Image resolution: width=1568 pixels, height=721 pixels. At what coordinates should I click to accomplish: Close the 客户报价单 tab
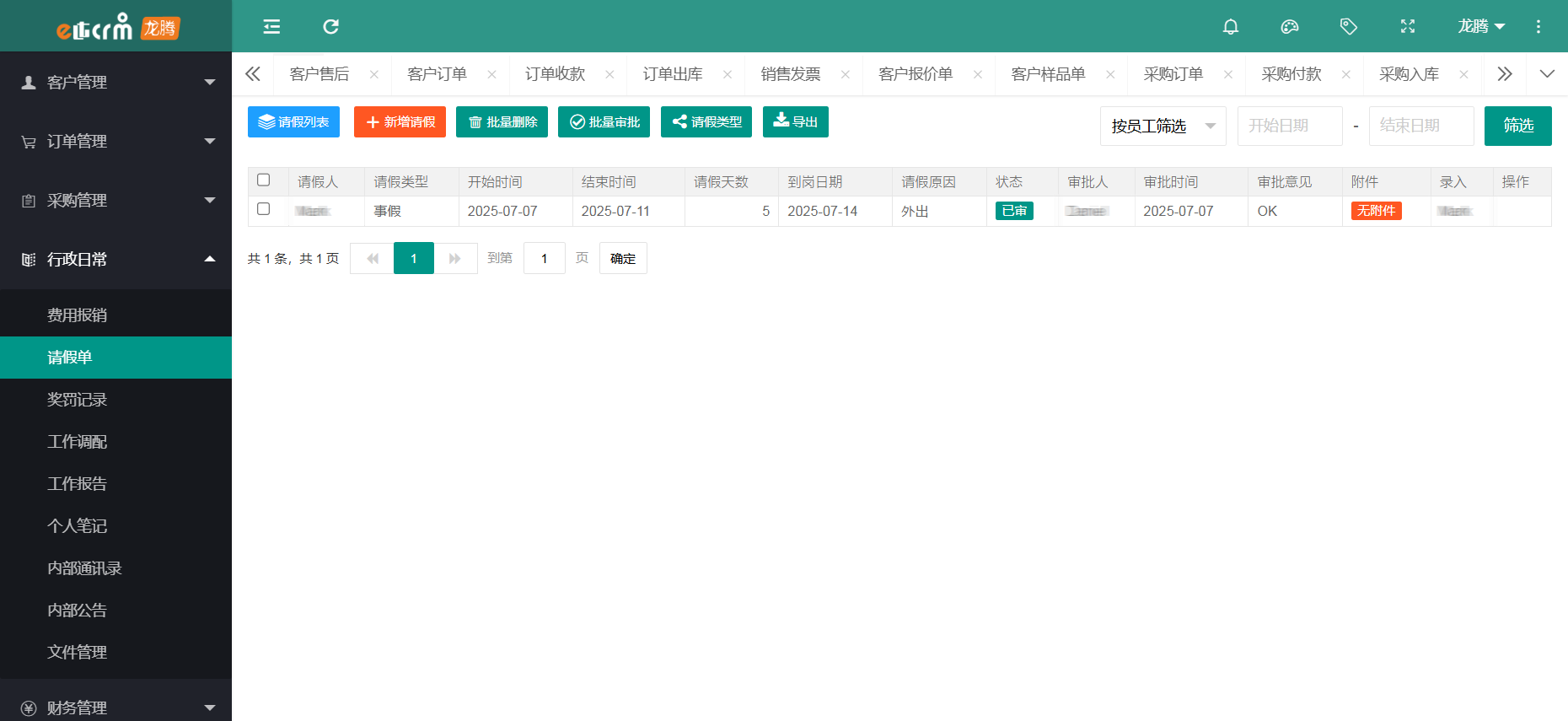(x=978, y=74)
